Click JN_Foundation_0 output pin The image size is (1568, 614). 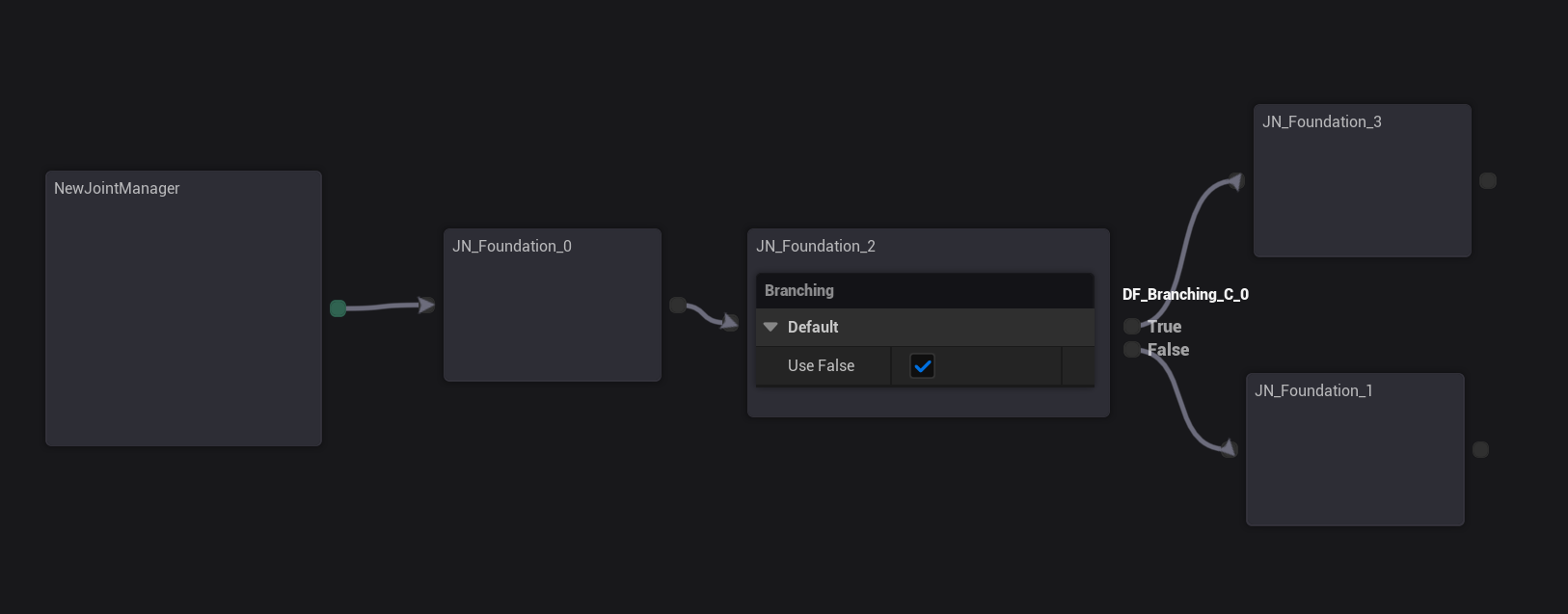point(677,306)
